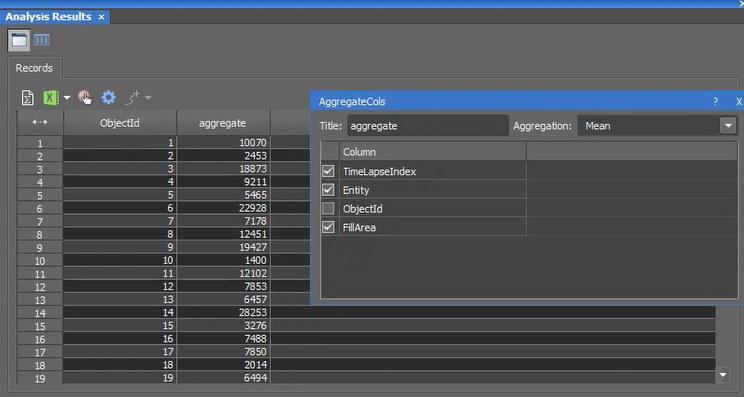Check the ObjectId column checkbox

pyautogui.click(x=328, y=208)
